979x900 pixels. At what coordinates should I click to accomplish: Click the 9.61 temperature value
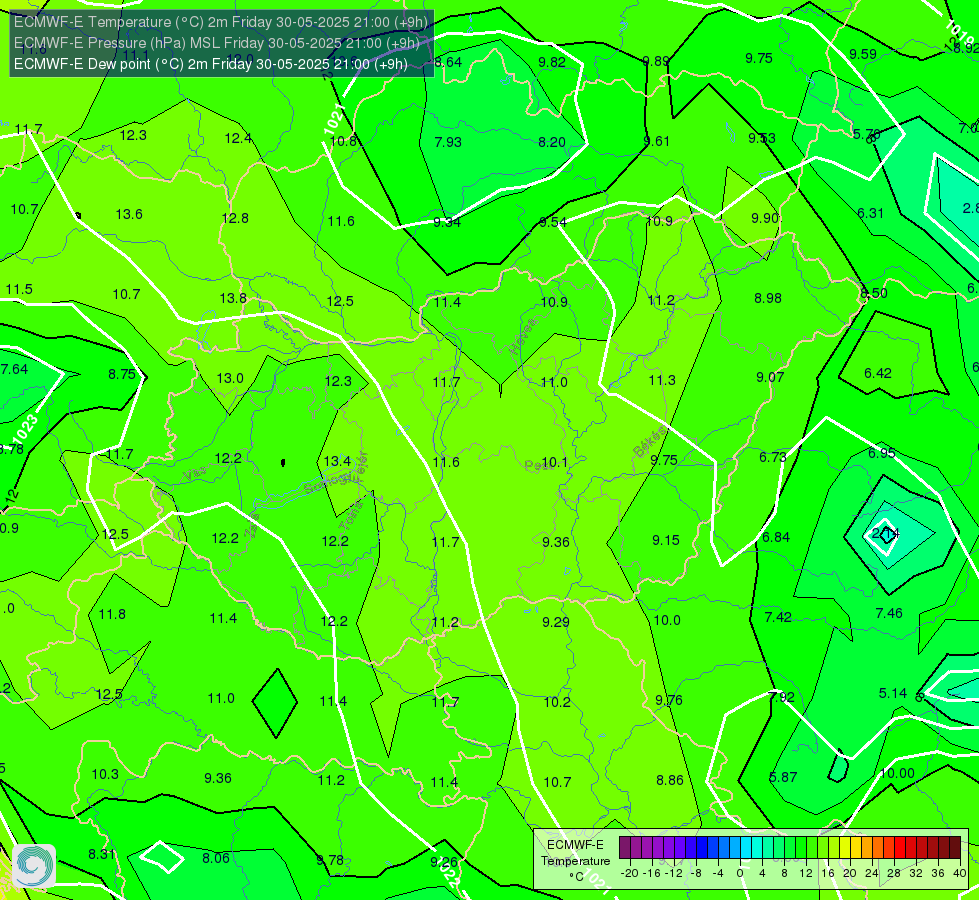pyautogui.click(x=656, y=142)
